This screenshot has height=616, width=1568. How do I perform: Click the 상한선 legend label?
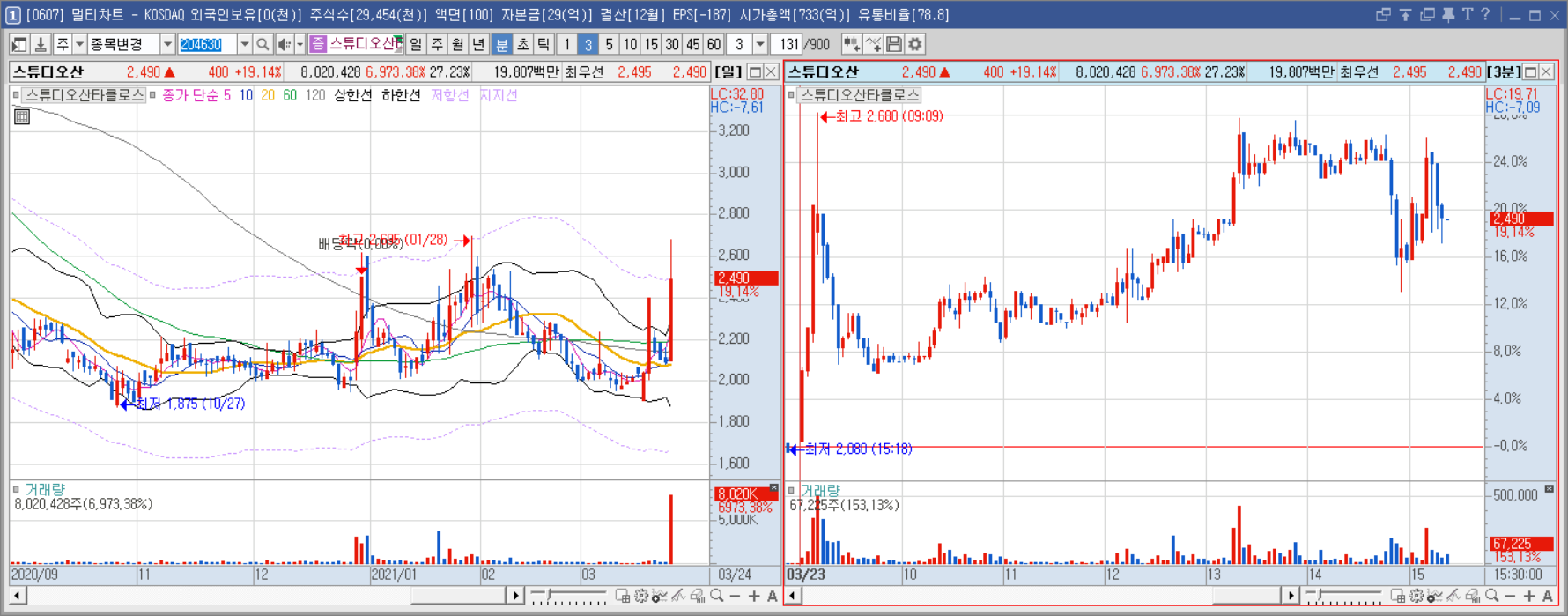click(352, 95)
